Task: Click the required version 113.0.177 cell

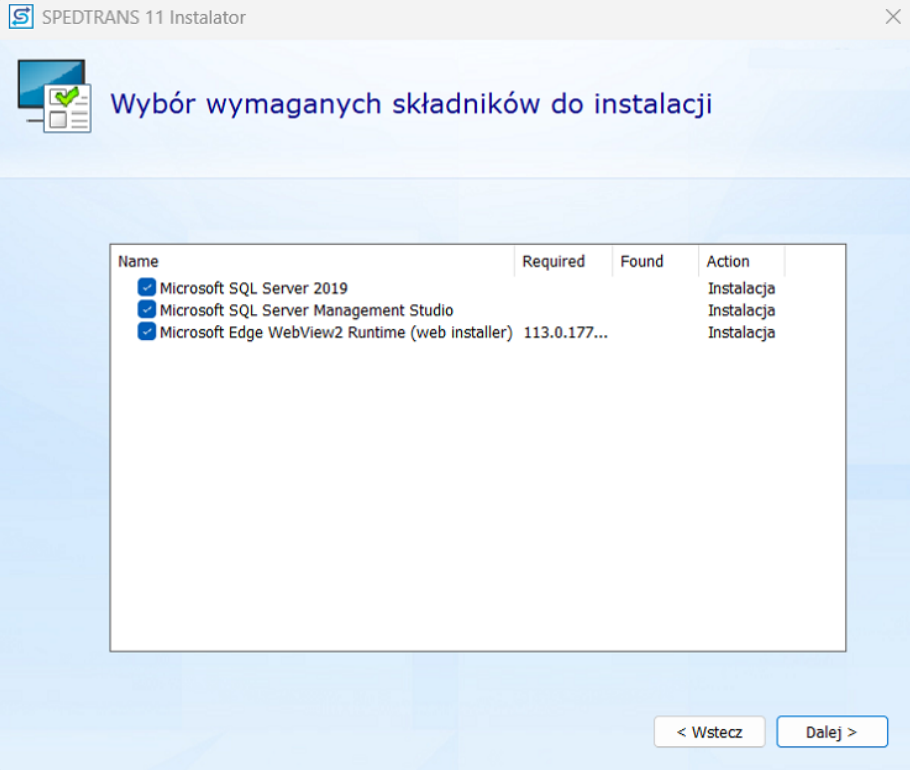Action: (x=565, y=333)
